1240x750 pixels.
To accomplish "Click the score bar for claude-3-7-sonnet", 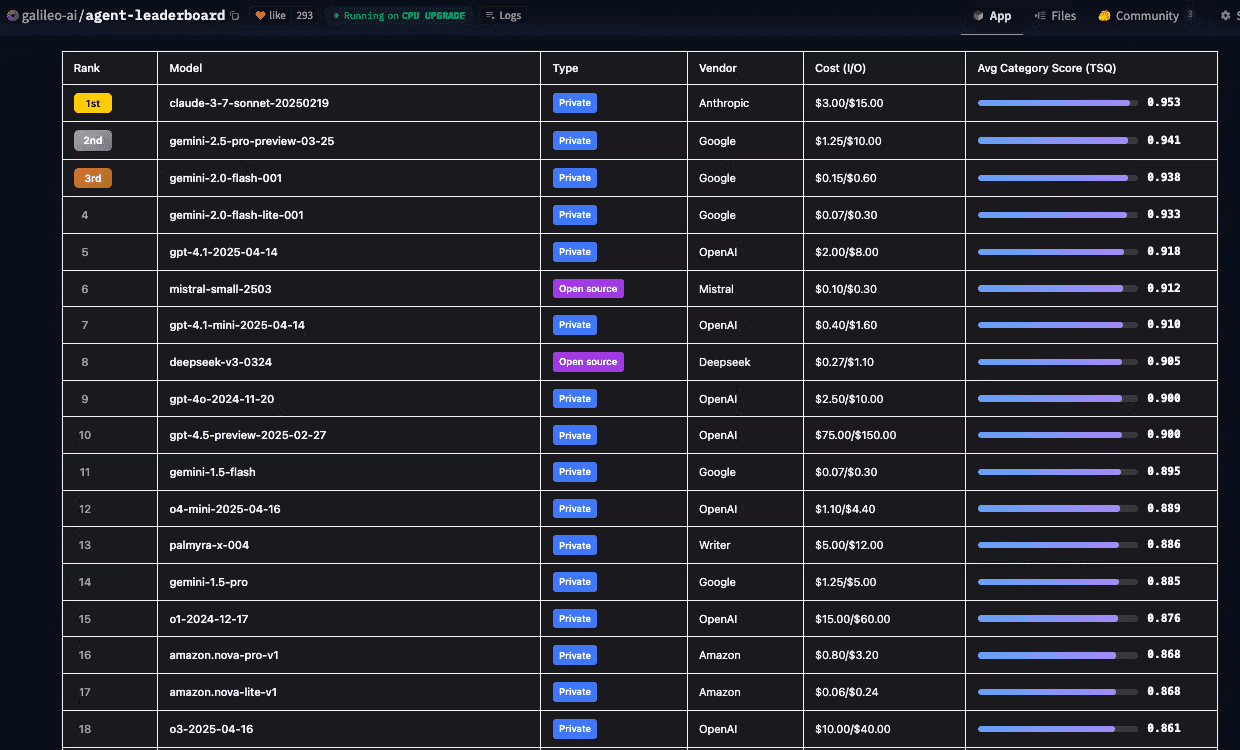I will click(1057, 103).
